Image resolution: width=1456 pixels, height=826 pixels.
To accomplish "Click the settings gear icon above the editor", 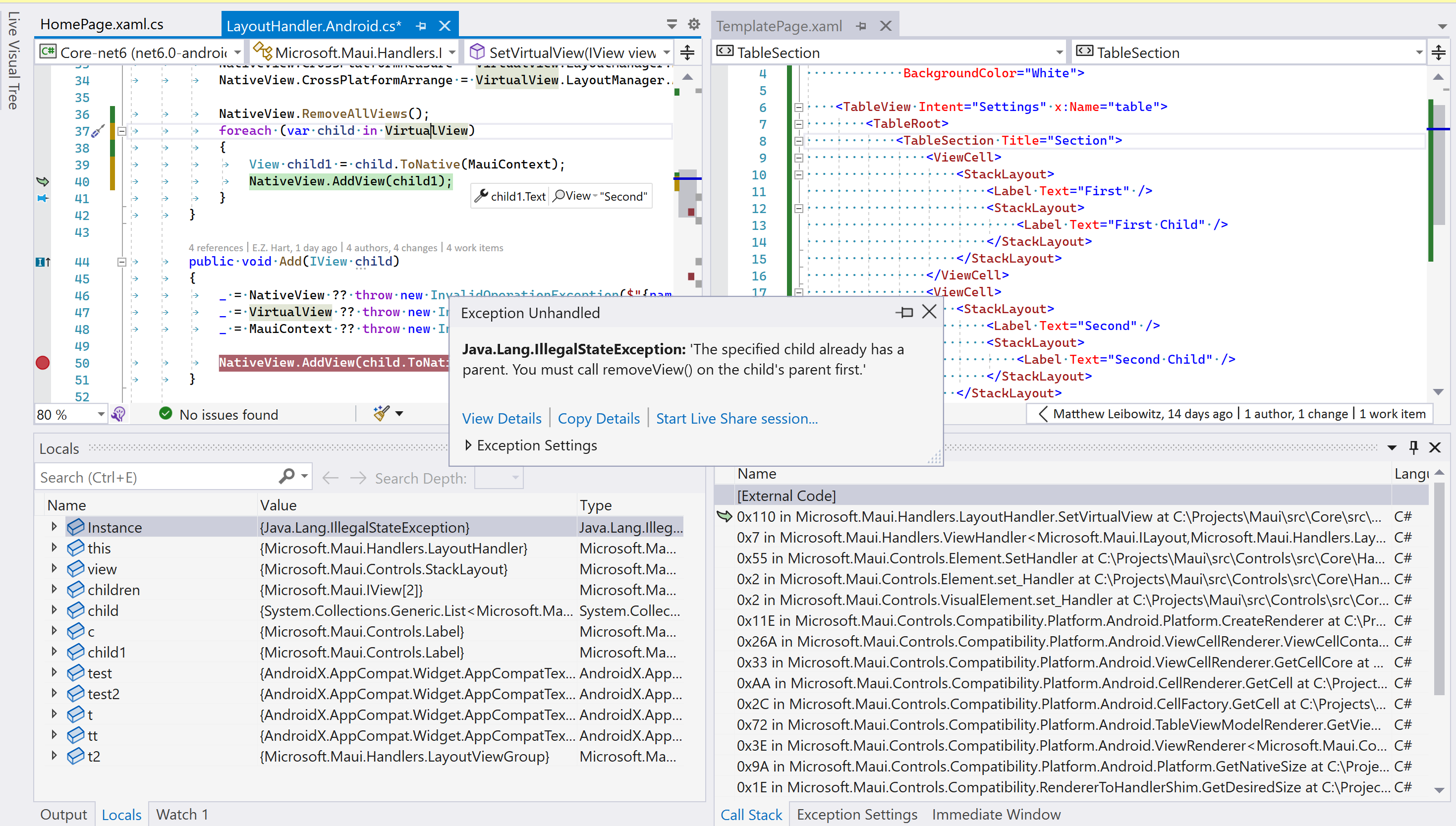I will coord(694,24).
